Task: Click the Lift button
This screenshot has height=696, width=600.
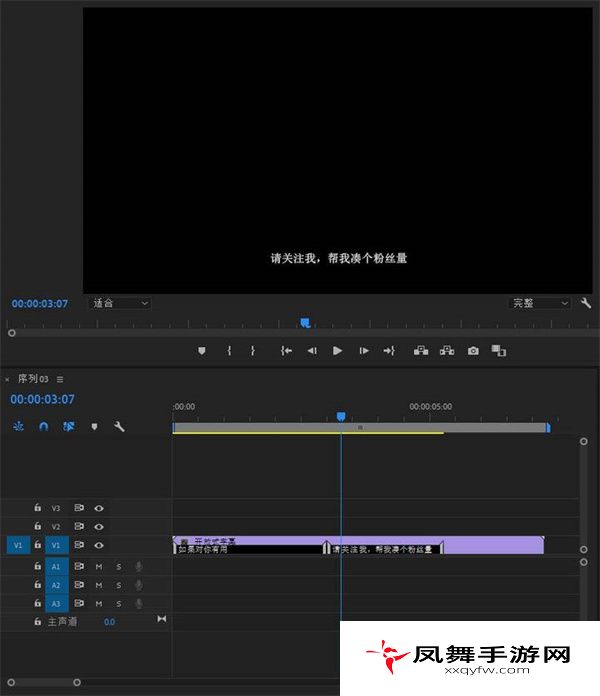Action: click(421, 351)
